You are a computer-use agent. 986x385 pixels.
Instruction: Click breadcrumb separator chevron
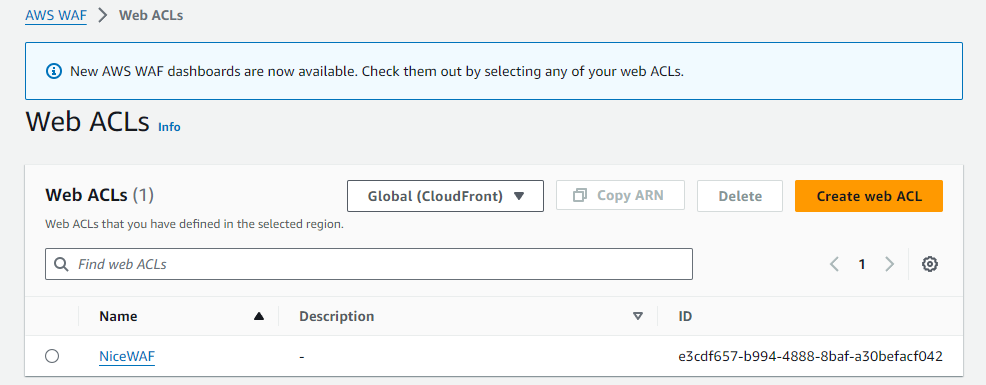103,15
